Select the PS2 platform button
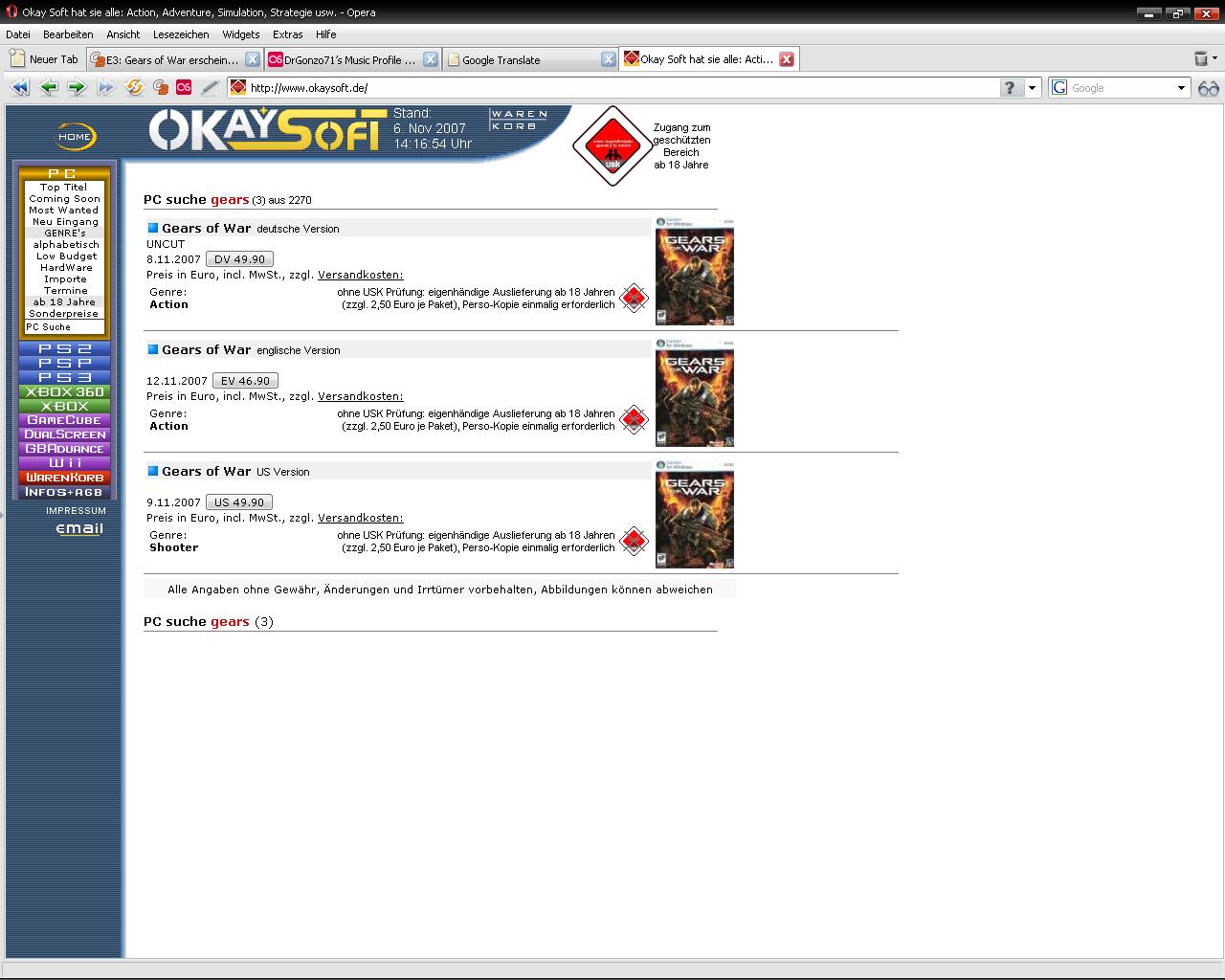The image size is (1225, 980). point(64,349)
